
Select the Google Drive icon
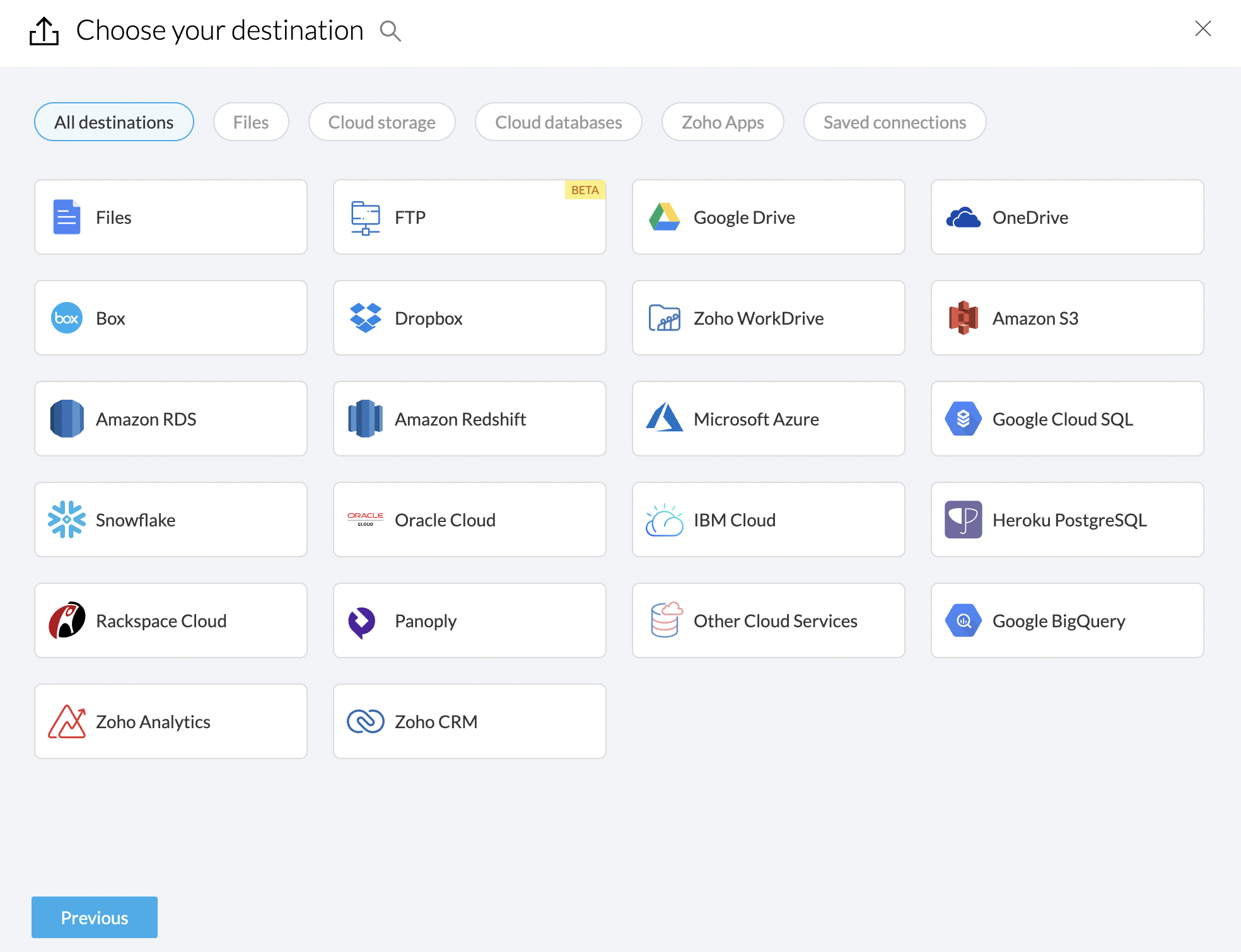[x=664, y=218]
